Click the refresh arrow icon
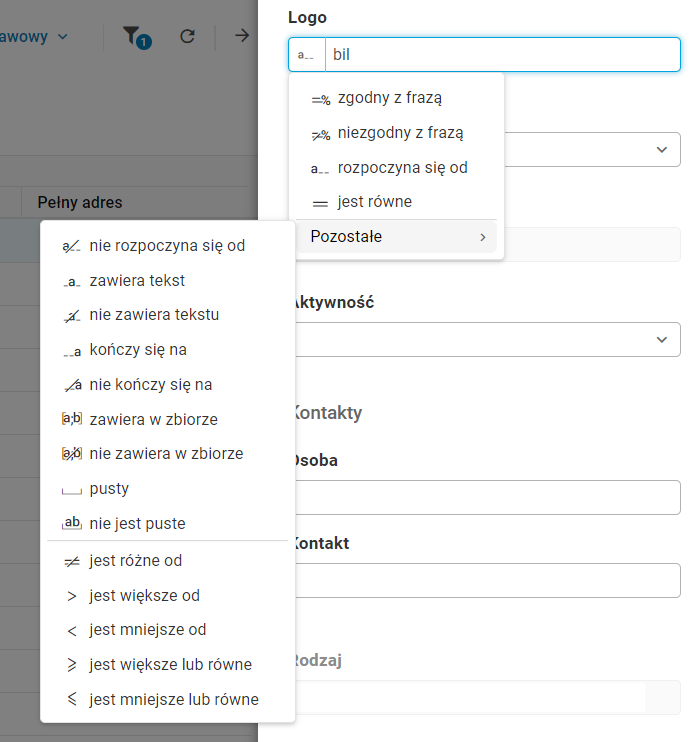The height and width of the screenshot is (742, 694). (x=187, y=37)
